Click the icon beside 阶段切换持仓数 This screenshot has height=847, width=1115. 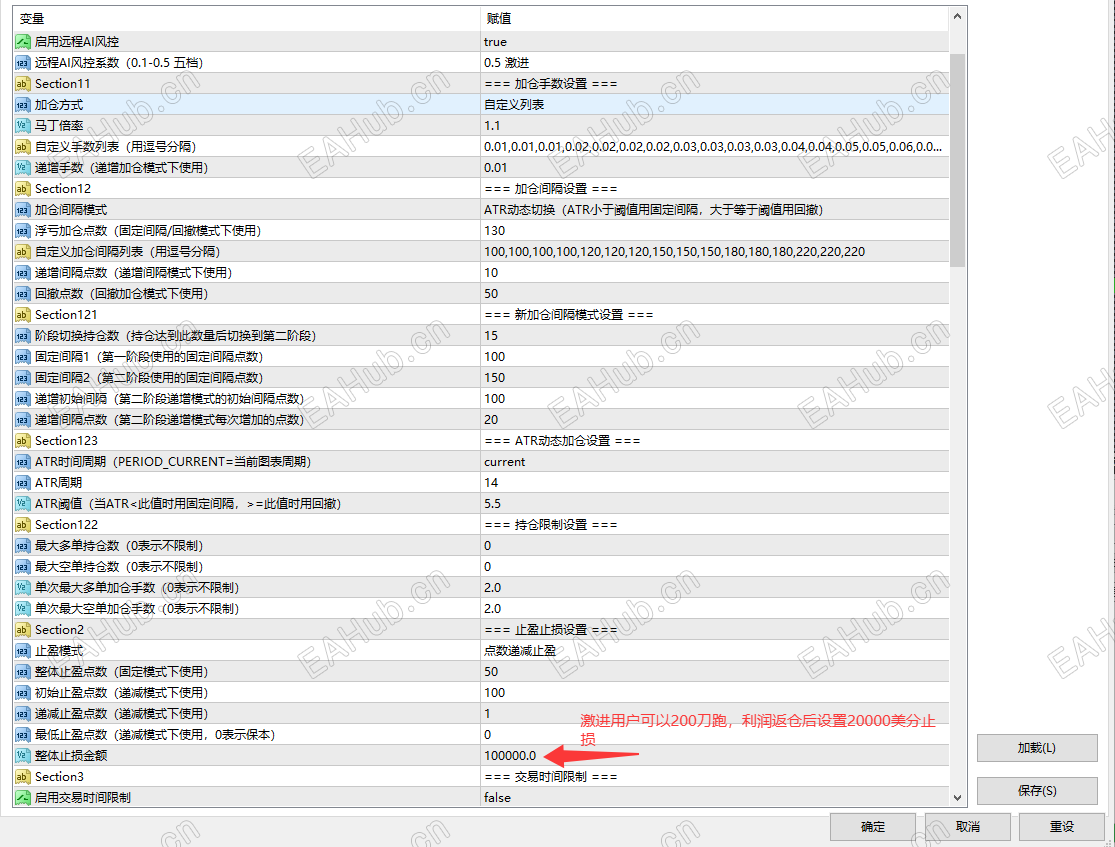coord(23,336)
